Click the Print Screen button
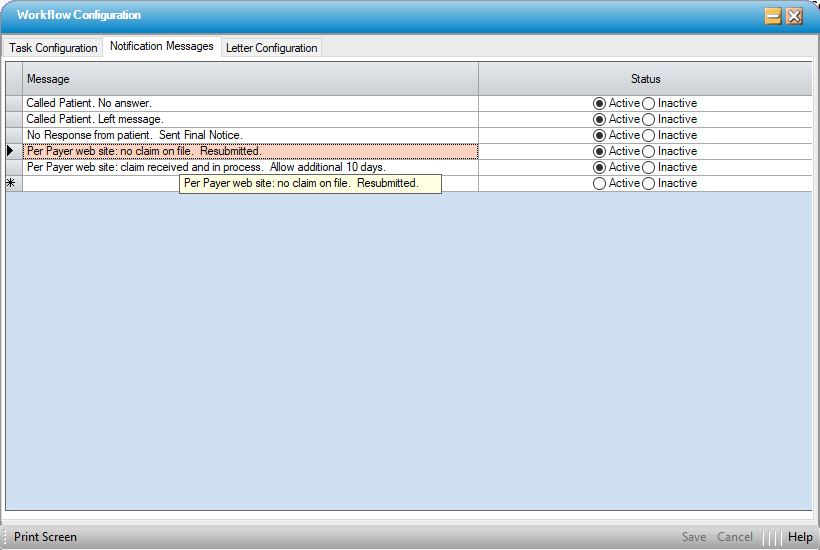The image size is (820, 550). click(45, 537)
